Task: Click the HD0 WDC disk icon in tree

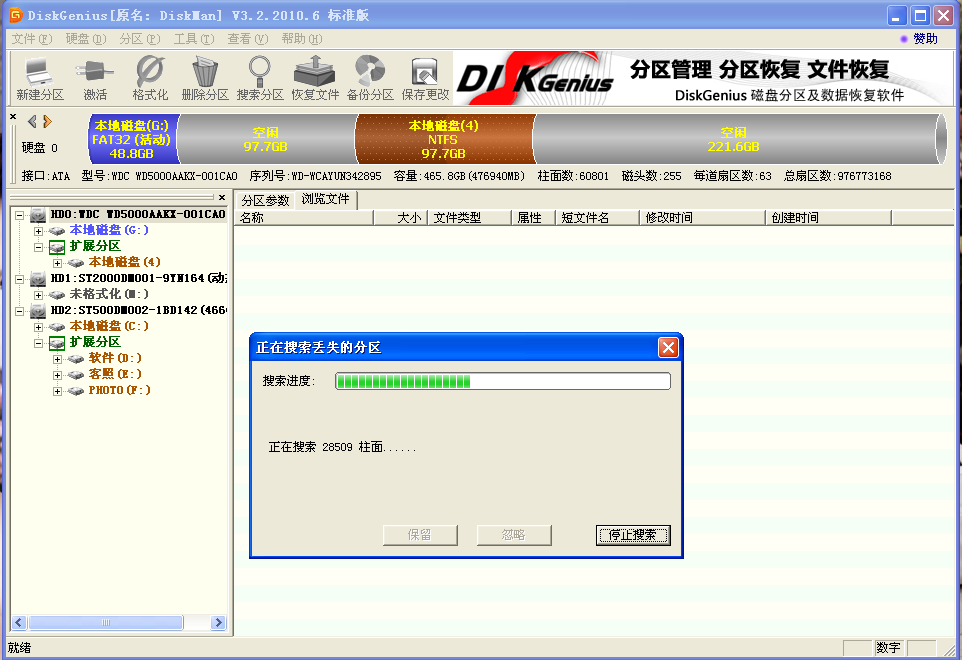Action: (38, 215)
